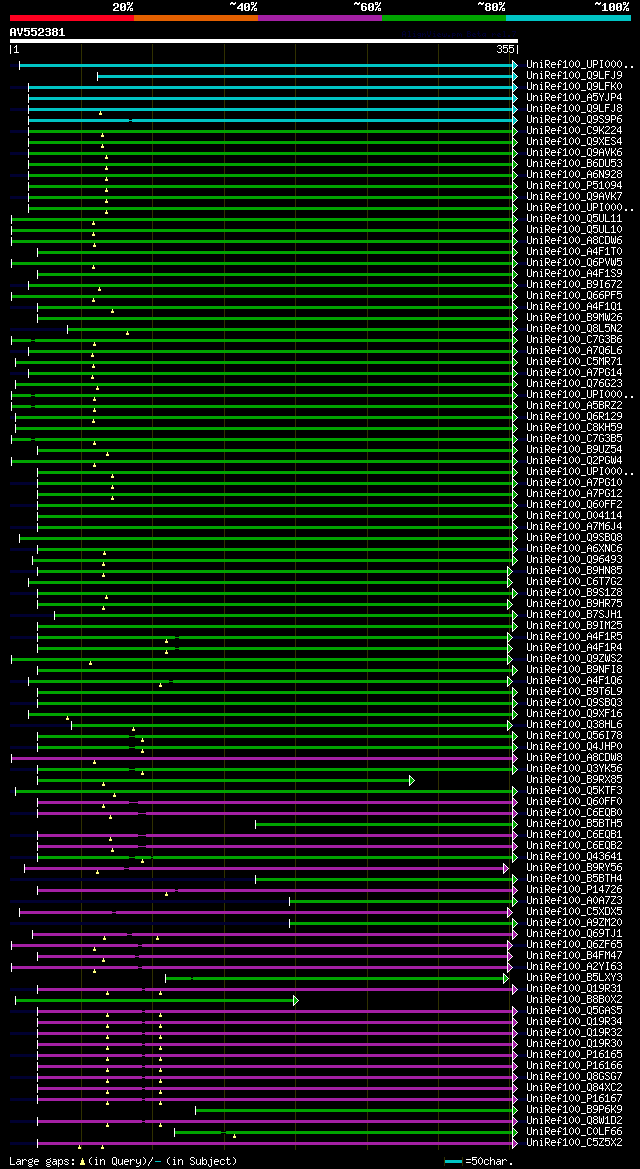Open the UniRef100_C0LF66 hit

[574, 1132]
